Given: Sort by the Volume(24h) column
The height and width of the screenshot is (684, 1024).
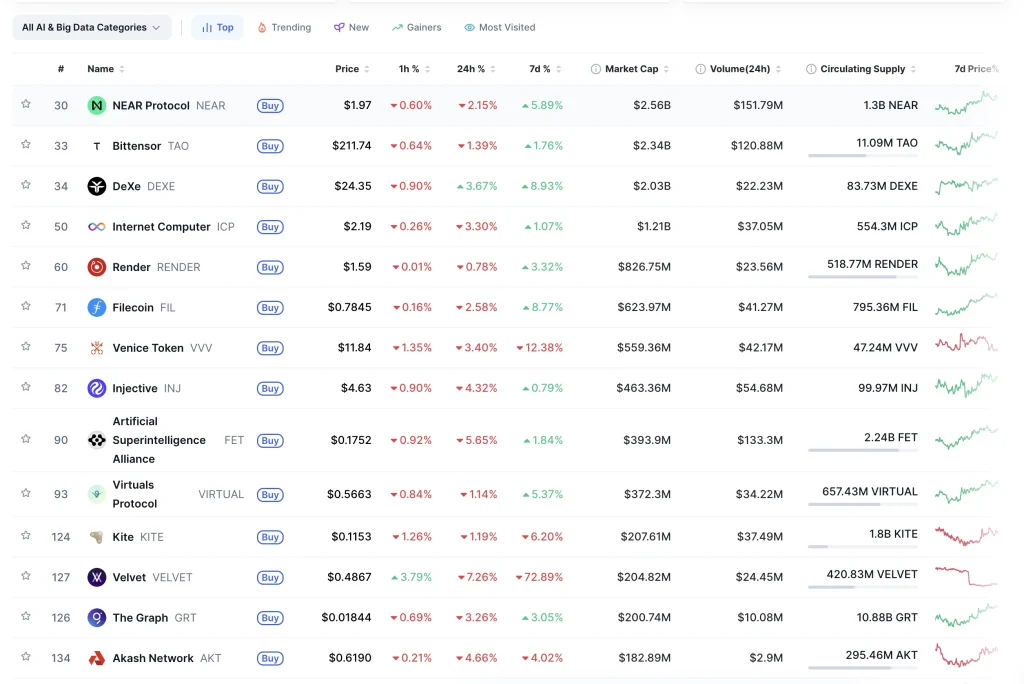Looking at the screenshot, I should [x=745, y=69].
